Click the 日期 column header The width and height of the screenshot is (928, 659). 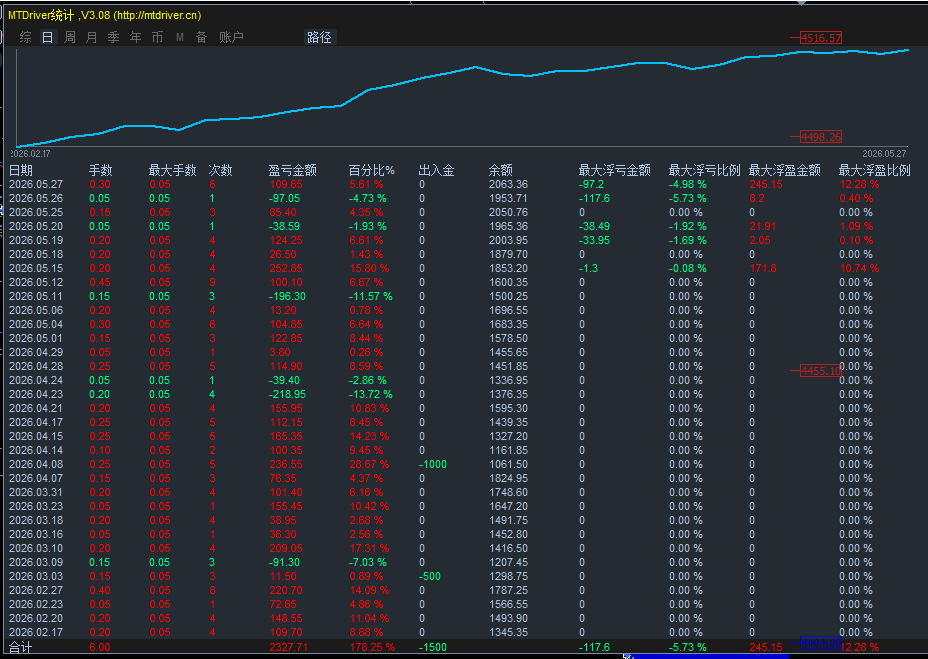click(x=21, y=171)
